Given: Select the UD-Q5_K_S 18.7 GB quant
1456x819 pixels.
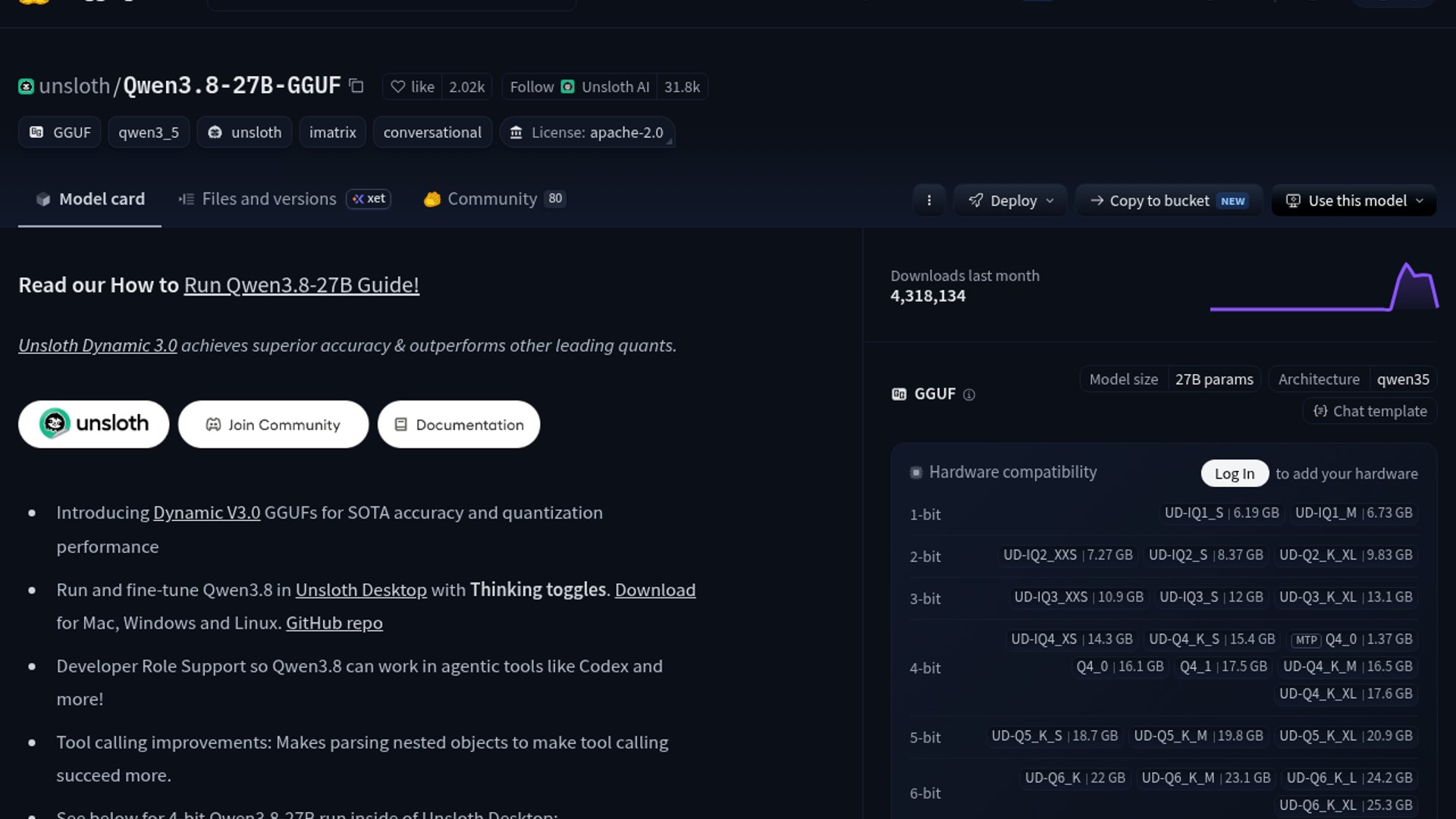Looking at the screenshot, I should [x=1055, y=736].
